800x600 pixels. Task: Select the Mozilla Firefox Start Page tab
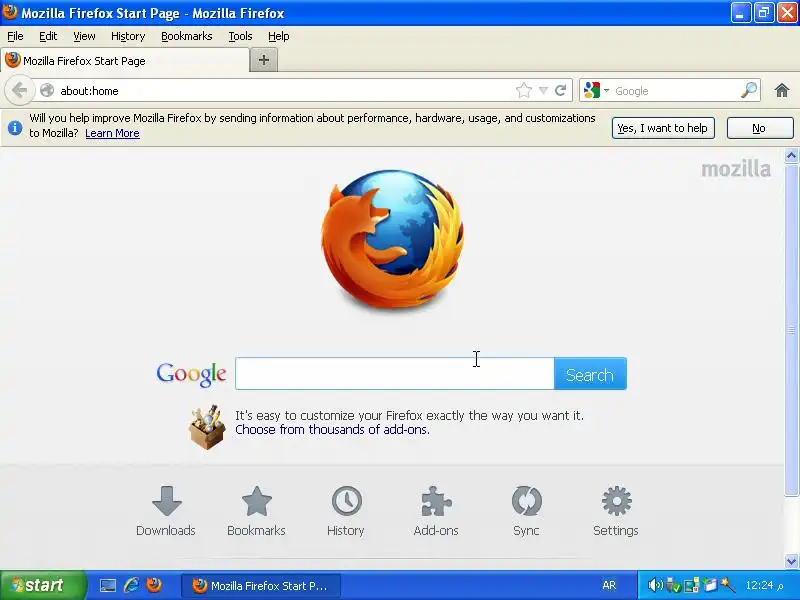click(x=124, y=61)
